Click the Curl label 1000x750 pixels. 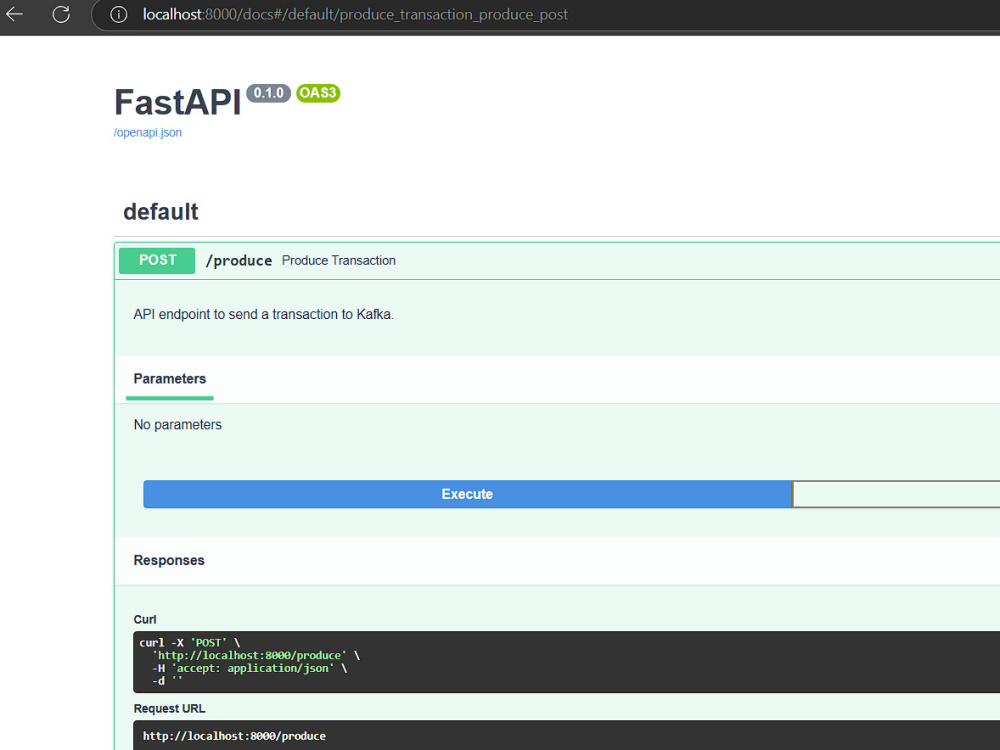pyautogui.click(x=145, y=619)
